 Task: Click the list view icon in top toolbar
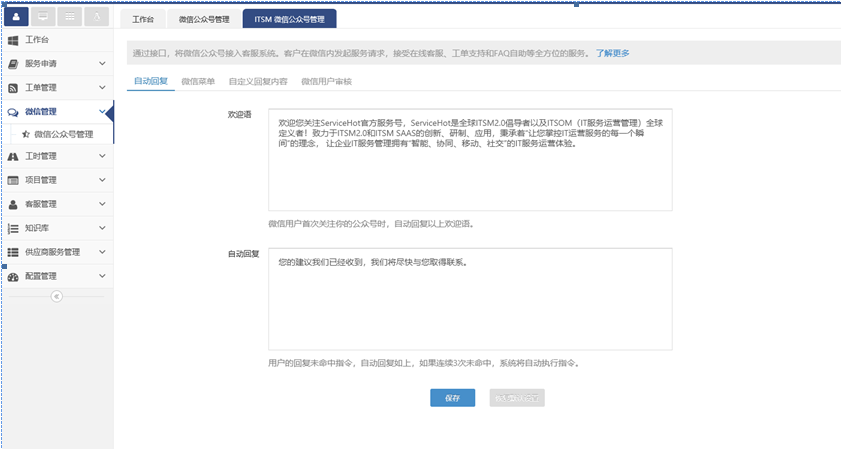click(x=69, y=17)
